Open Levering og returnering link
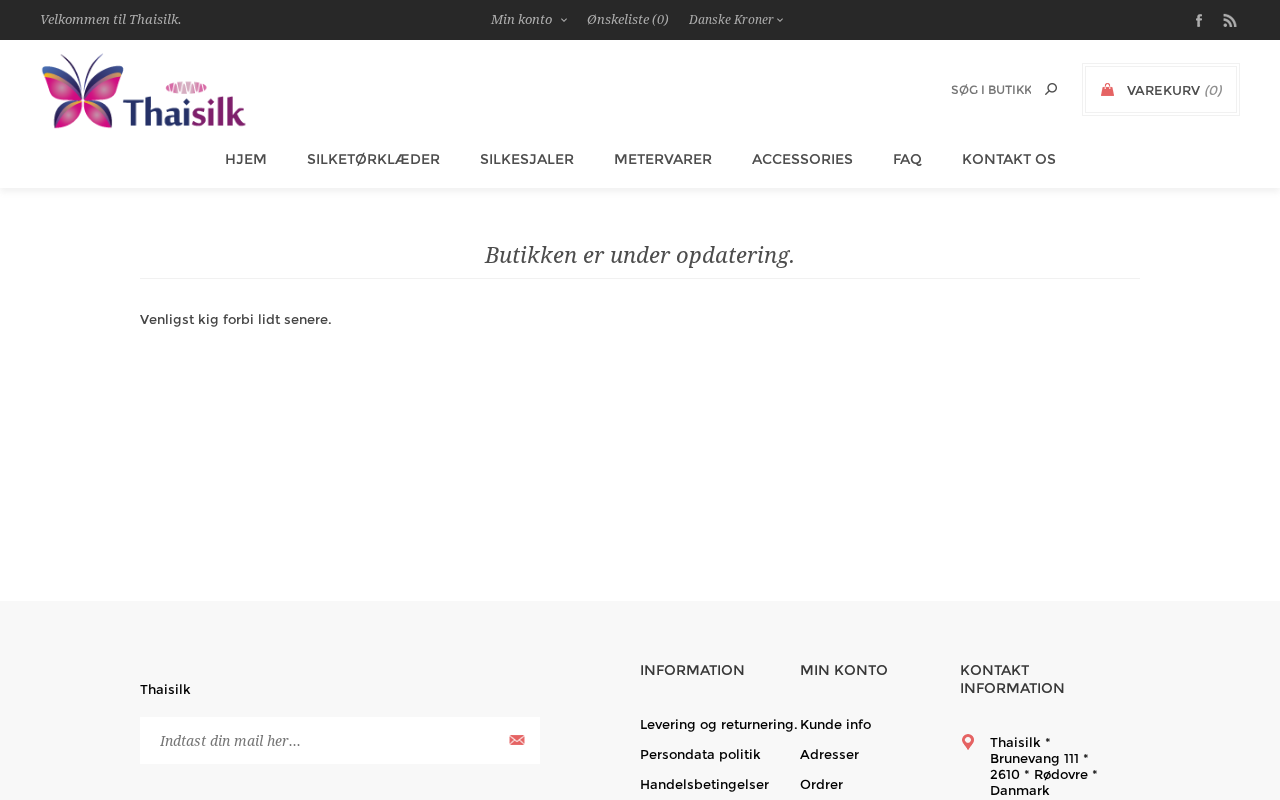1280x800 pixels. coord(718,724)
